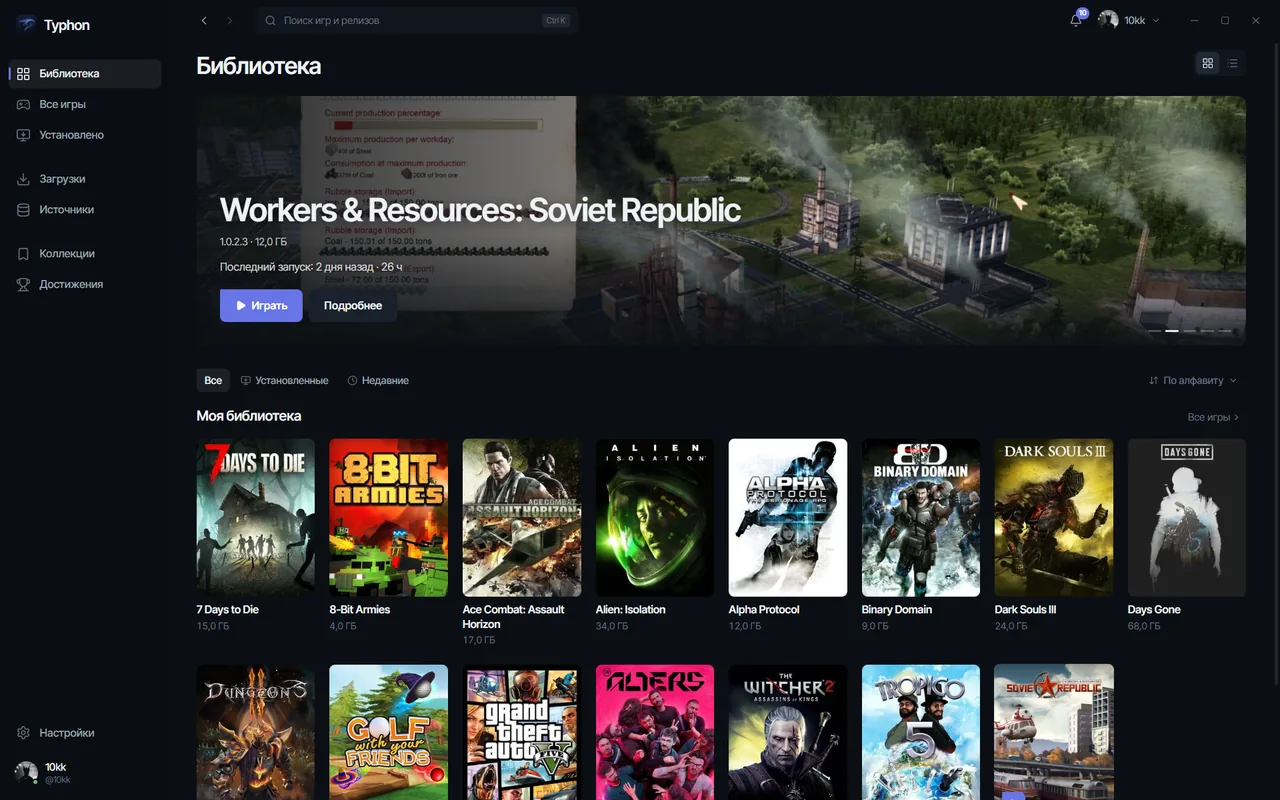Open The Alters cover
Screen dimensions: 1280x800
655,732
